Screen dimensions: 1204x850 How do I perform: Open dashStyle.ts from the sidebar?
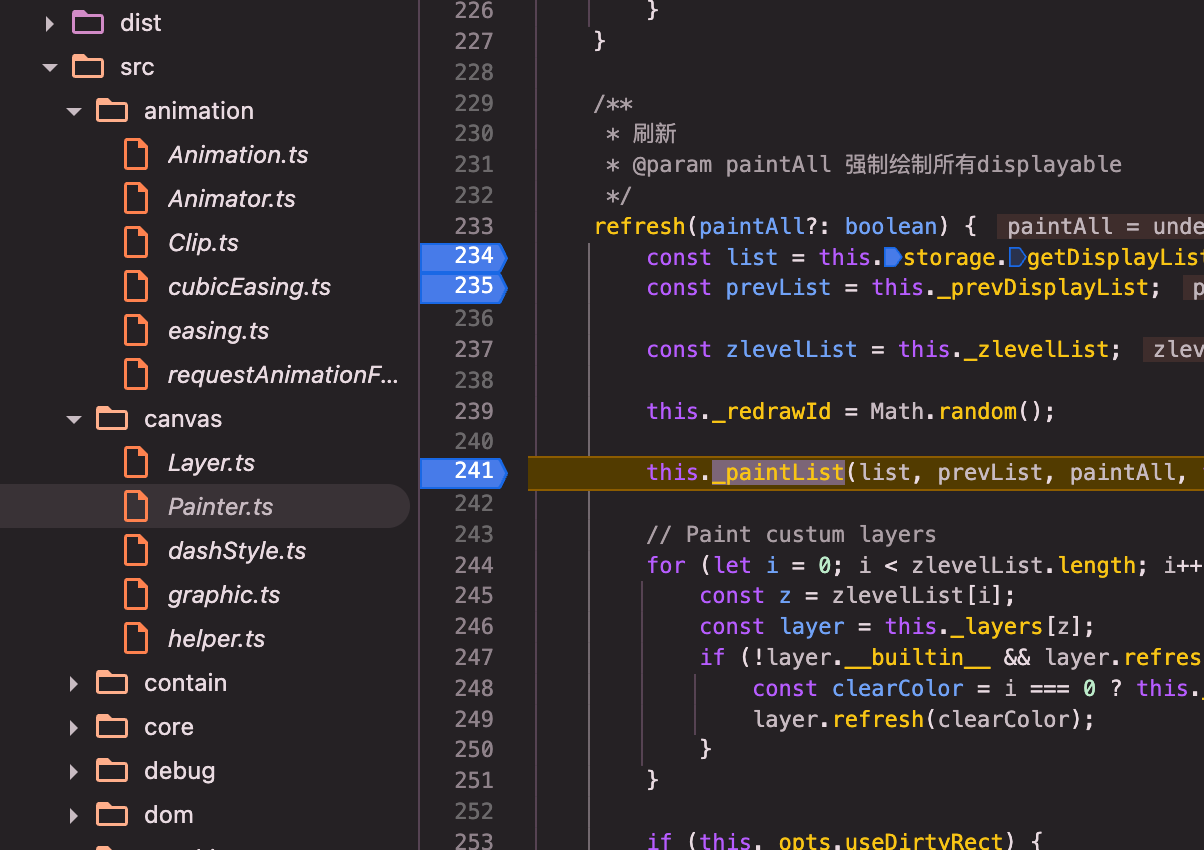pos(237,551)
